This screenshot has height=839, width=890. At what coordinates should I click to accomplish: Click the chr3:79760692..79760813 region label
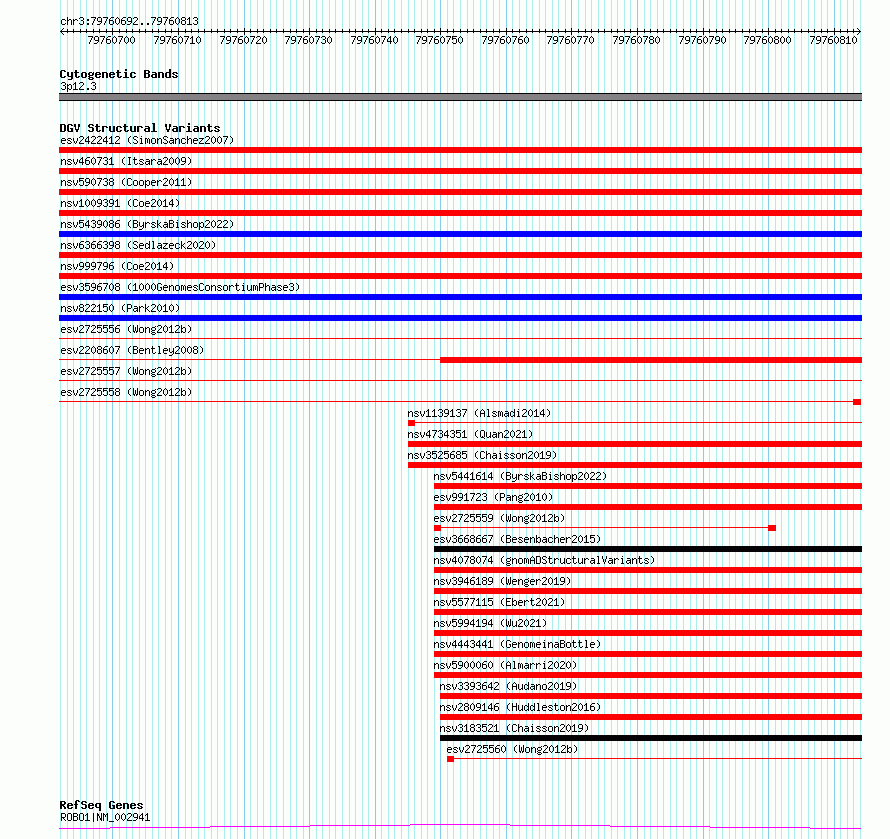129,22
